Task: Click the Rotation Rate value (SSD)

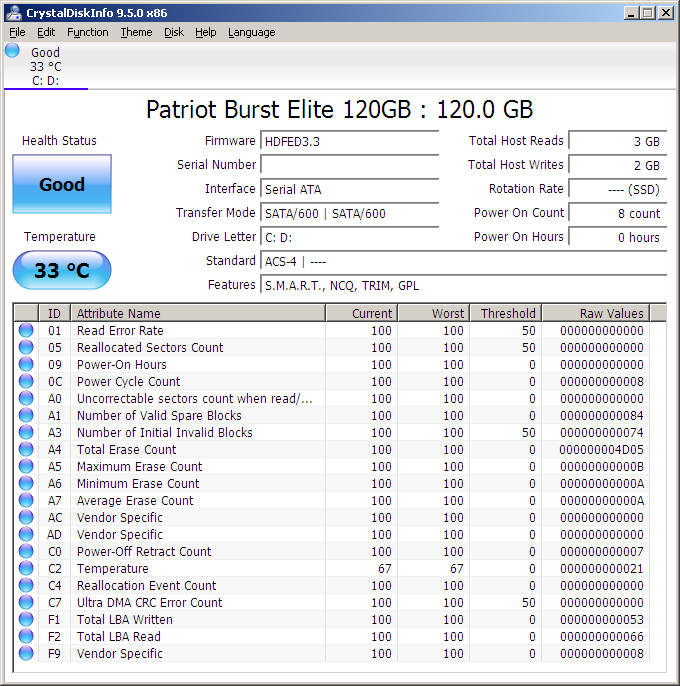Action: (x=617, y=189)
